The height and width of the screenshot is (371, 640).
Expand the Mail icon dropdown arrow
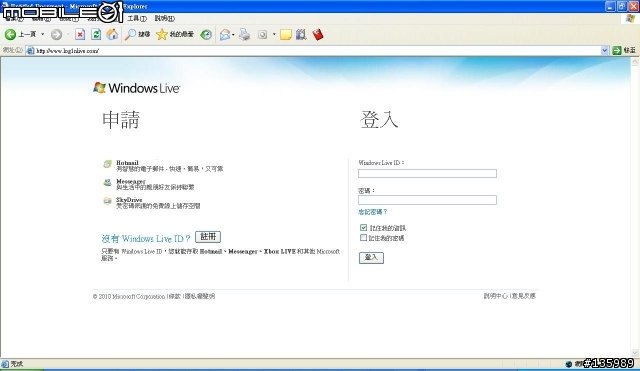tap(233, 35)
